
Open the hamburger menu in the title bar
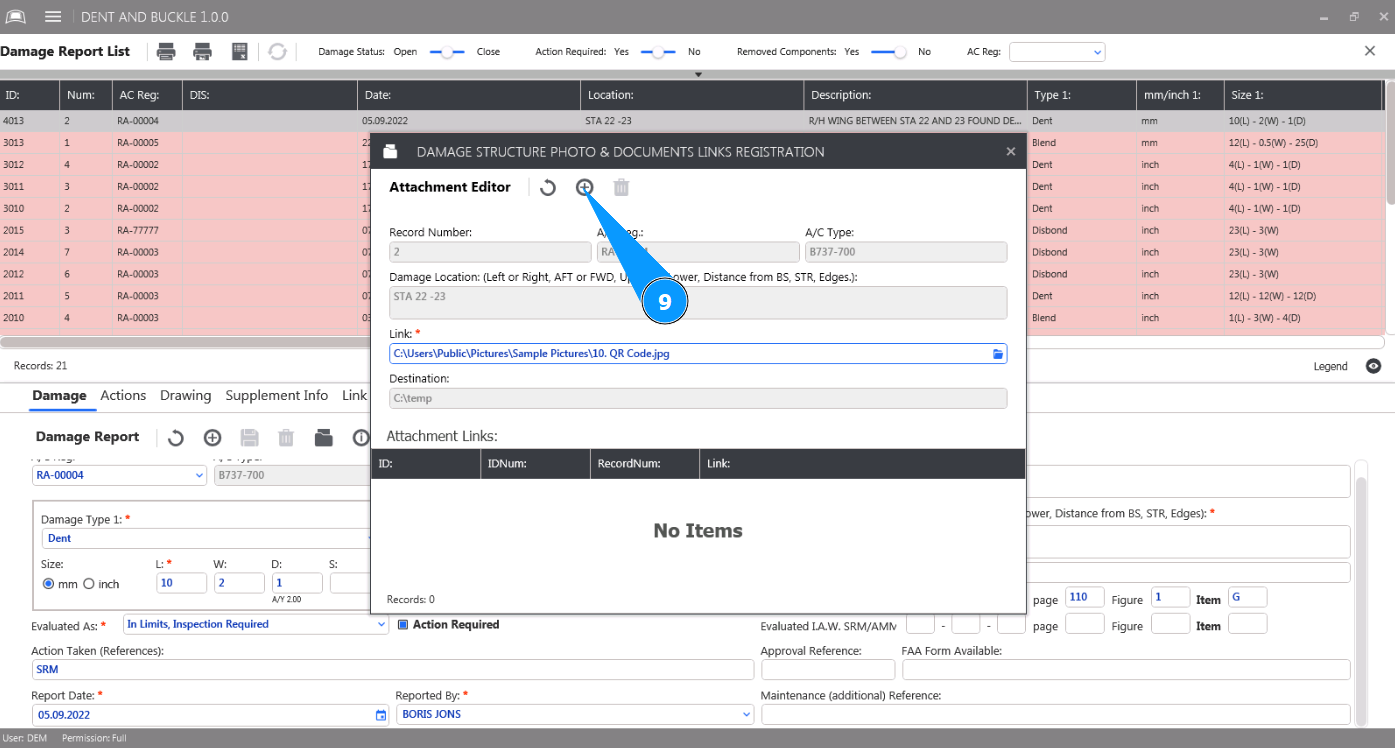[x=54, y=17]
